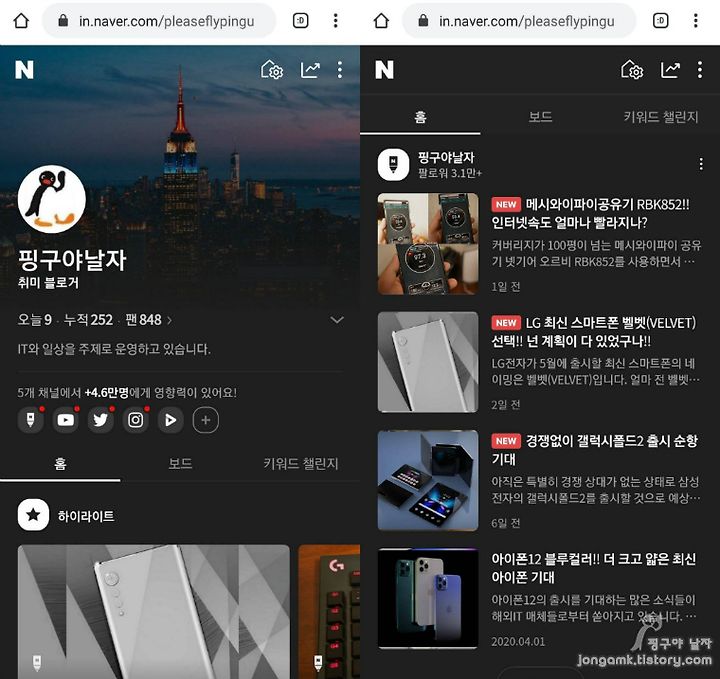720x679 pixels.
Task: Open more options dots on left profile header
Action: click(340, 70)
